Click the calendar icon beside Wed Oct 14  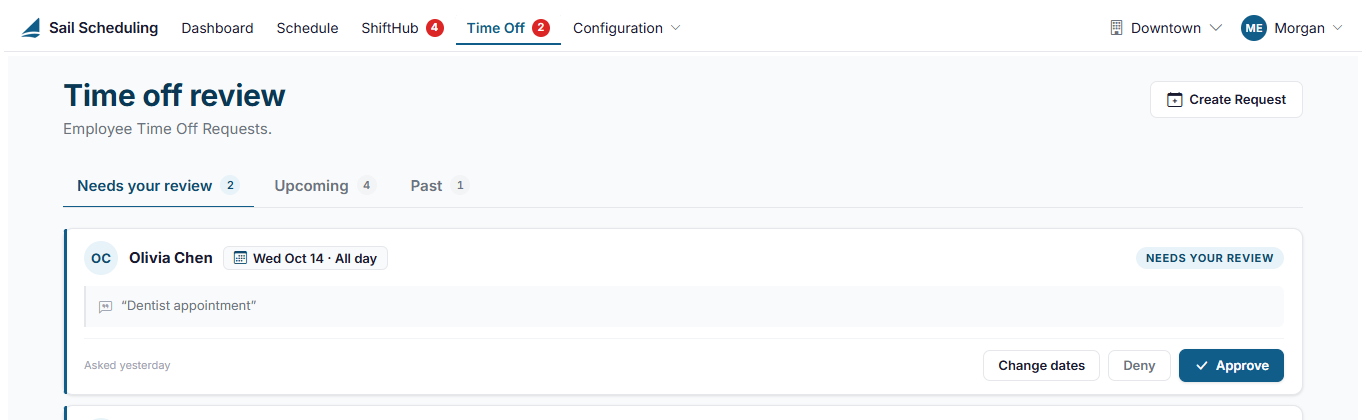[x=240, y=258]
